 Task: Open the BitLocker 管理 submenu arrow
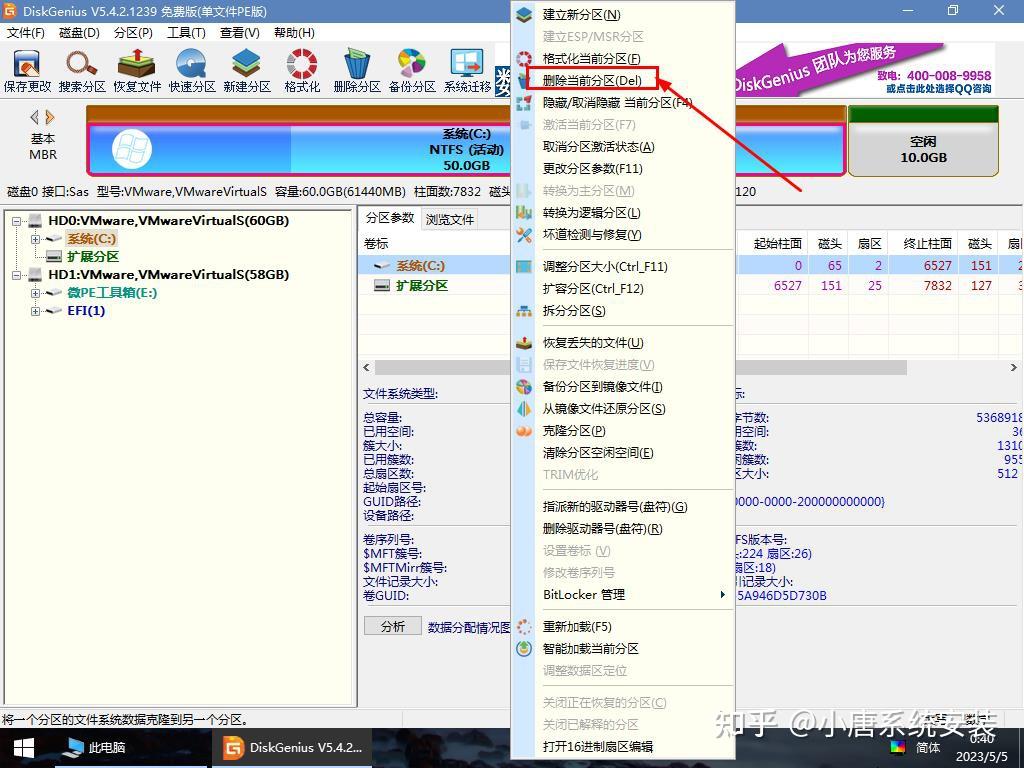[722, 594]
